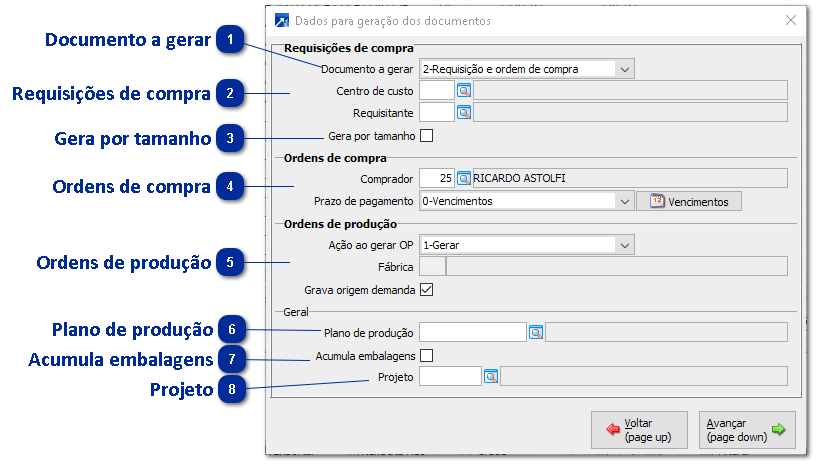This screenshot has width=830, height=471.
Task: Enable the Gera por tamanho checkbox
Action: tap(427, 136)
